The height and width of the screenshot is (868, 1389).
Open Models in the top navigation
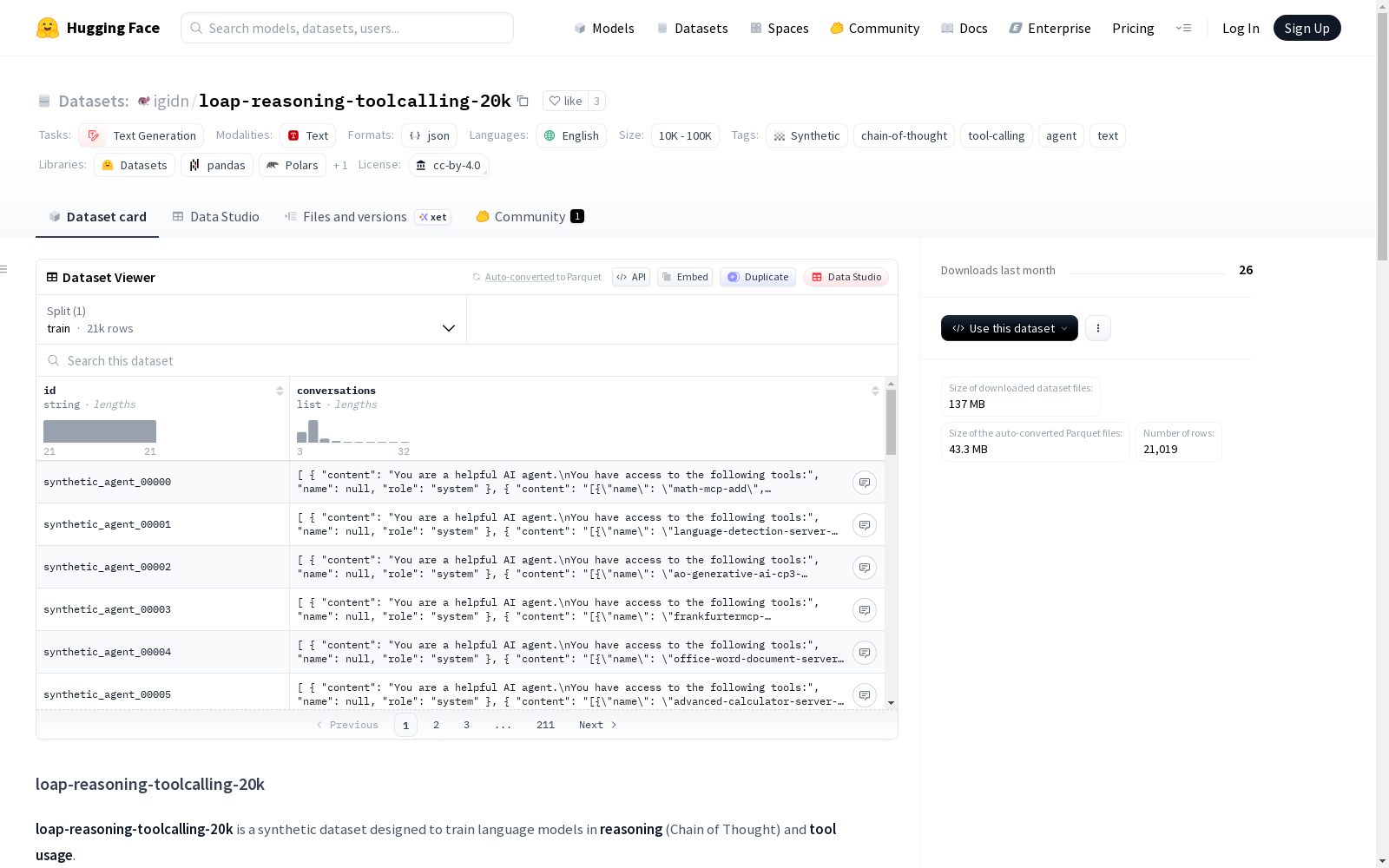(604, 28)
